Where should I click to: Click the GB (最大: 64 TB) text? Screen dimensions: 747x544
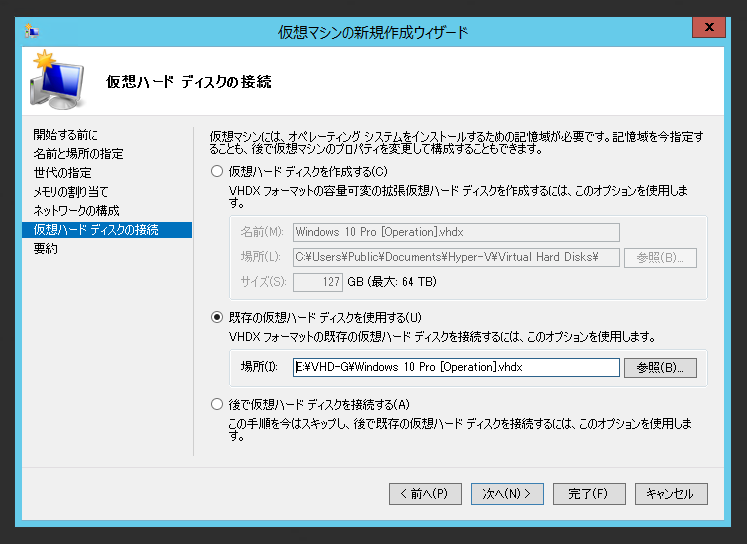pos(392,282)
